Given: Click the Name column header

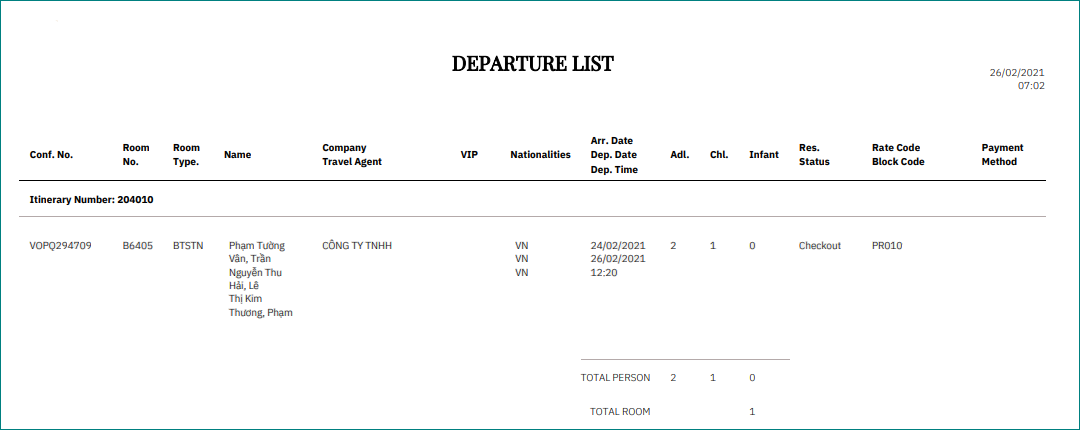Looking at the screenshot, I should click(237, 155).
